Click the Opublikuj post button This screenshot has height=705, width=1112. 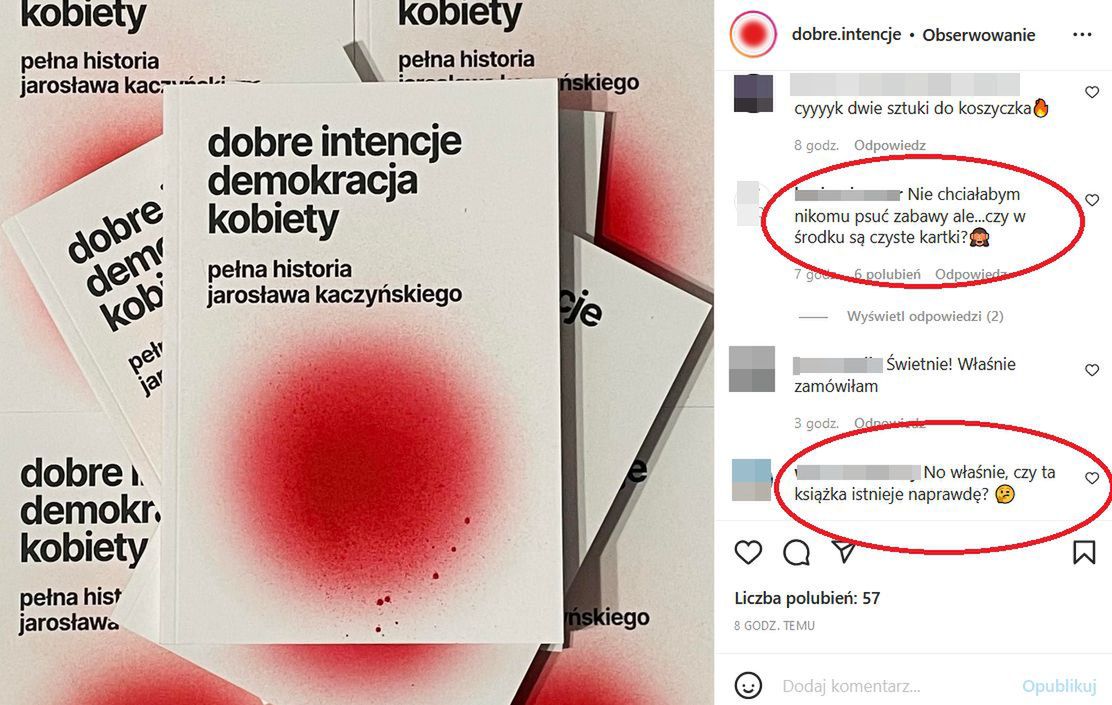click(x=1059, y=686)
